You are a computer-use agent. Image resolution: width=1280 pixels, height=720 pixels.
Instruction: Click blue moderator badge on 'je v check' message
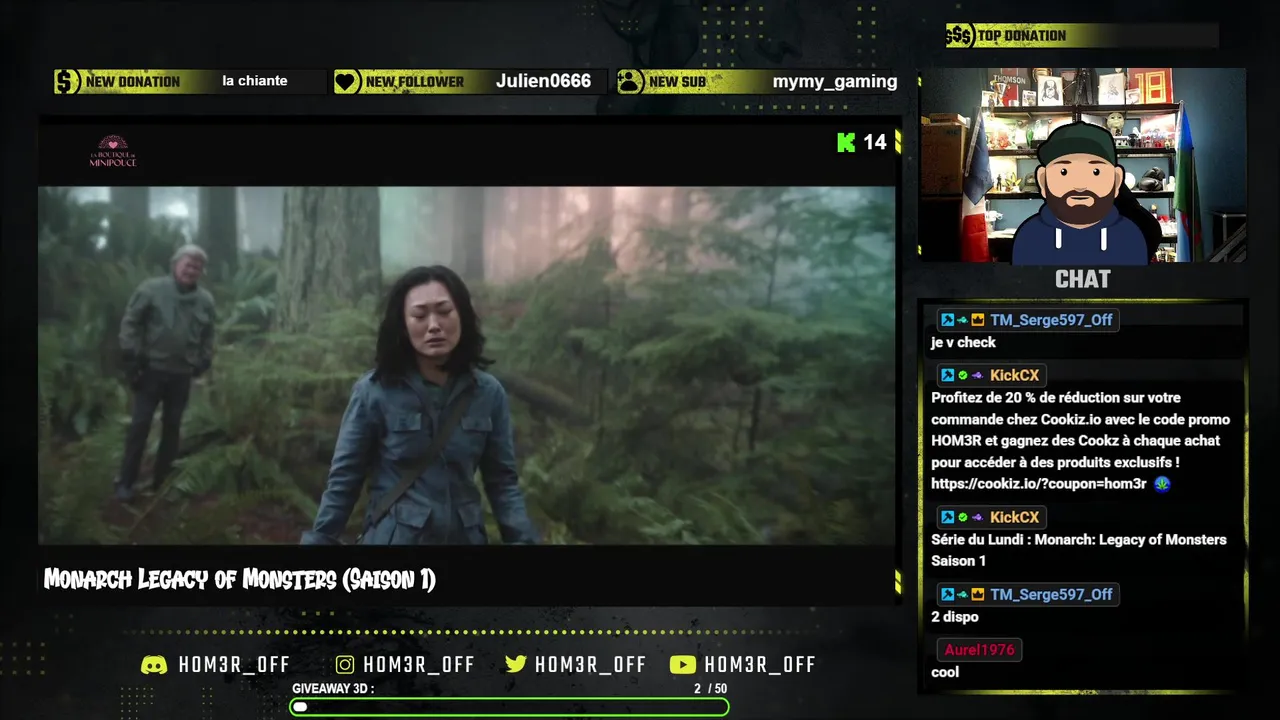point(947,320)
